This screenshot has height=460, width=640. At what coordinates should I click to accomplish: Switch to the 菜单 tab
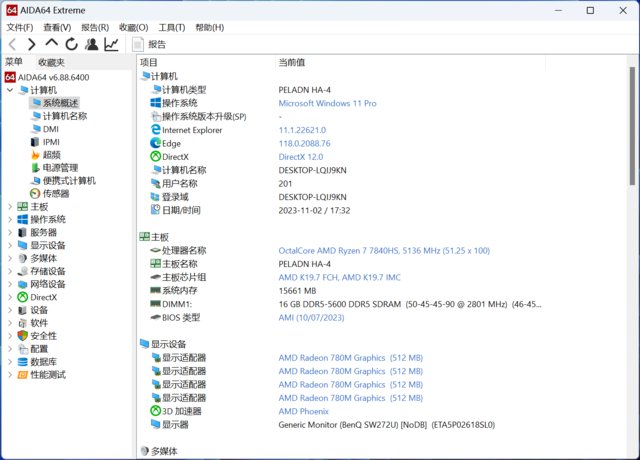click(x=14, y=62)
